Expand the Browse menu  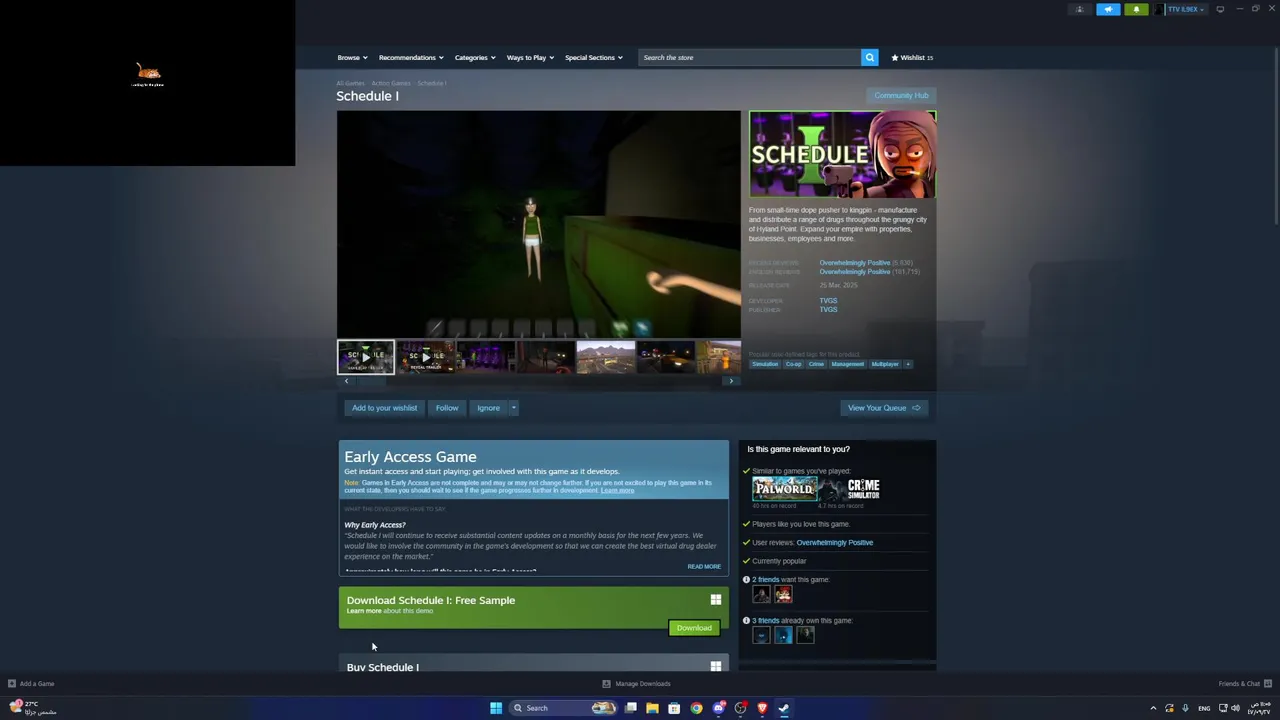click(x=352, y=57)
